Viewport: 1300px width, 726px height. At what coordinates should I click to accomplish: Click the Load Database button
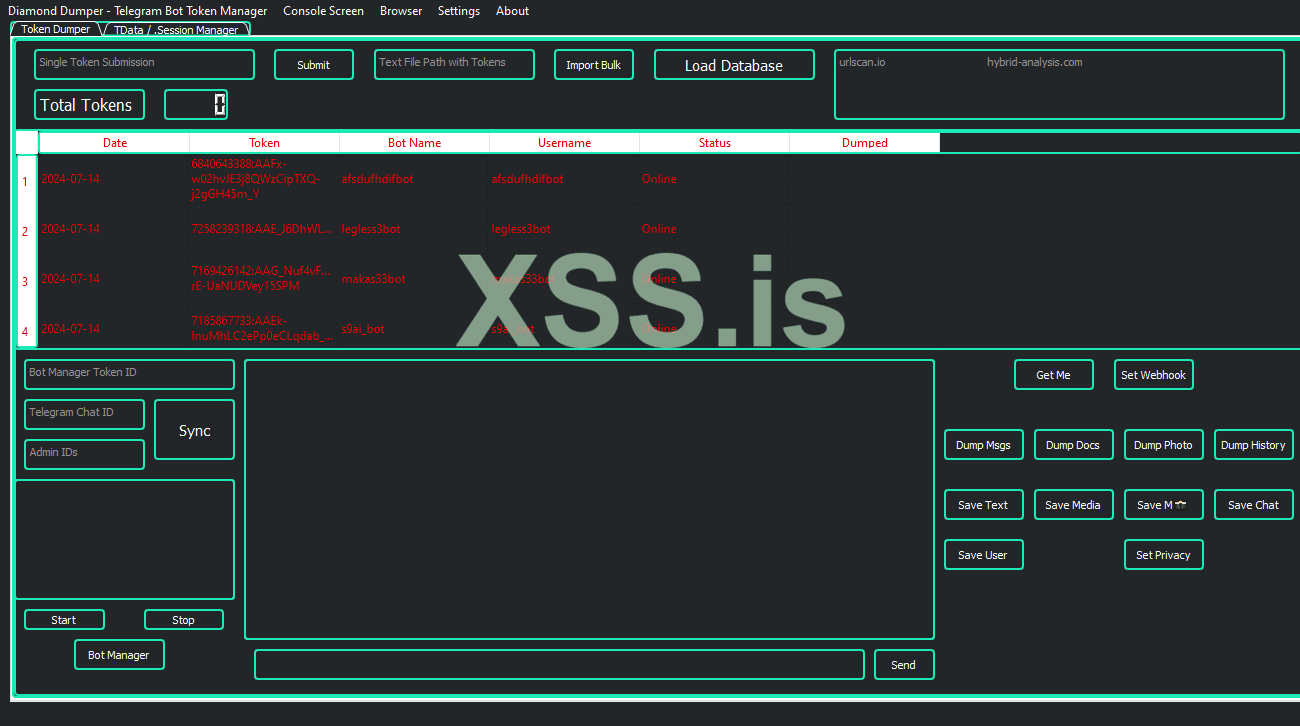[x=734, y=64]
